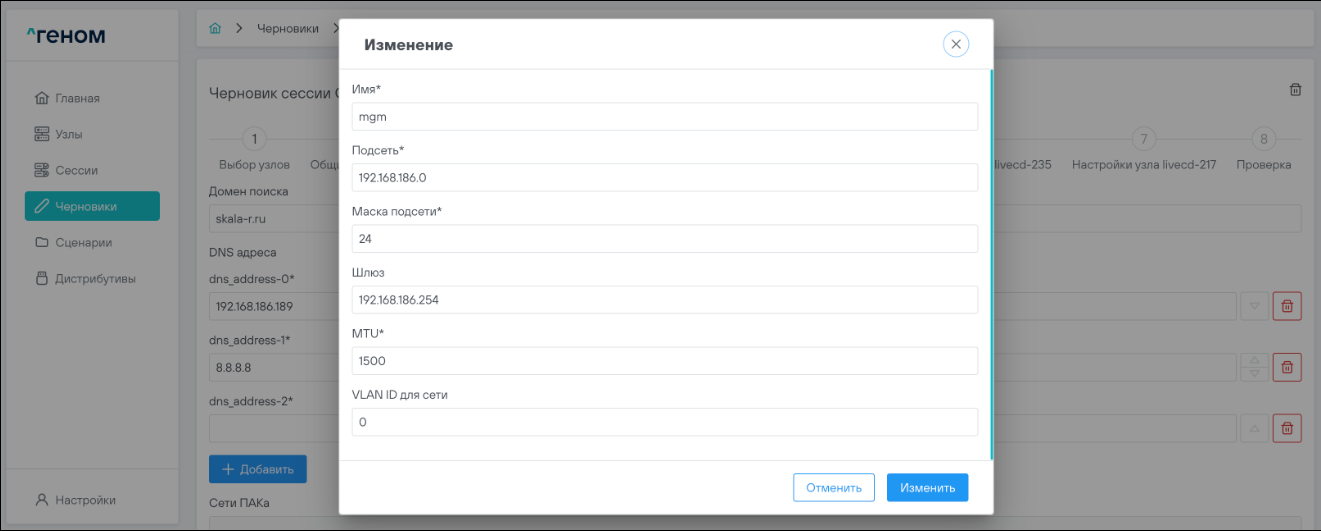This screenshot has width=1321, height=531.
Task: Delete the draft session via top trash icon
Action: click(1295, 90)
